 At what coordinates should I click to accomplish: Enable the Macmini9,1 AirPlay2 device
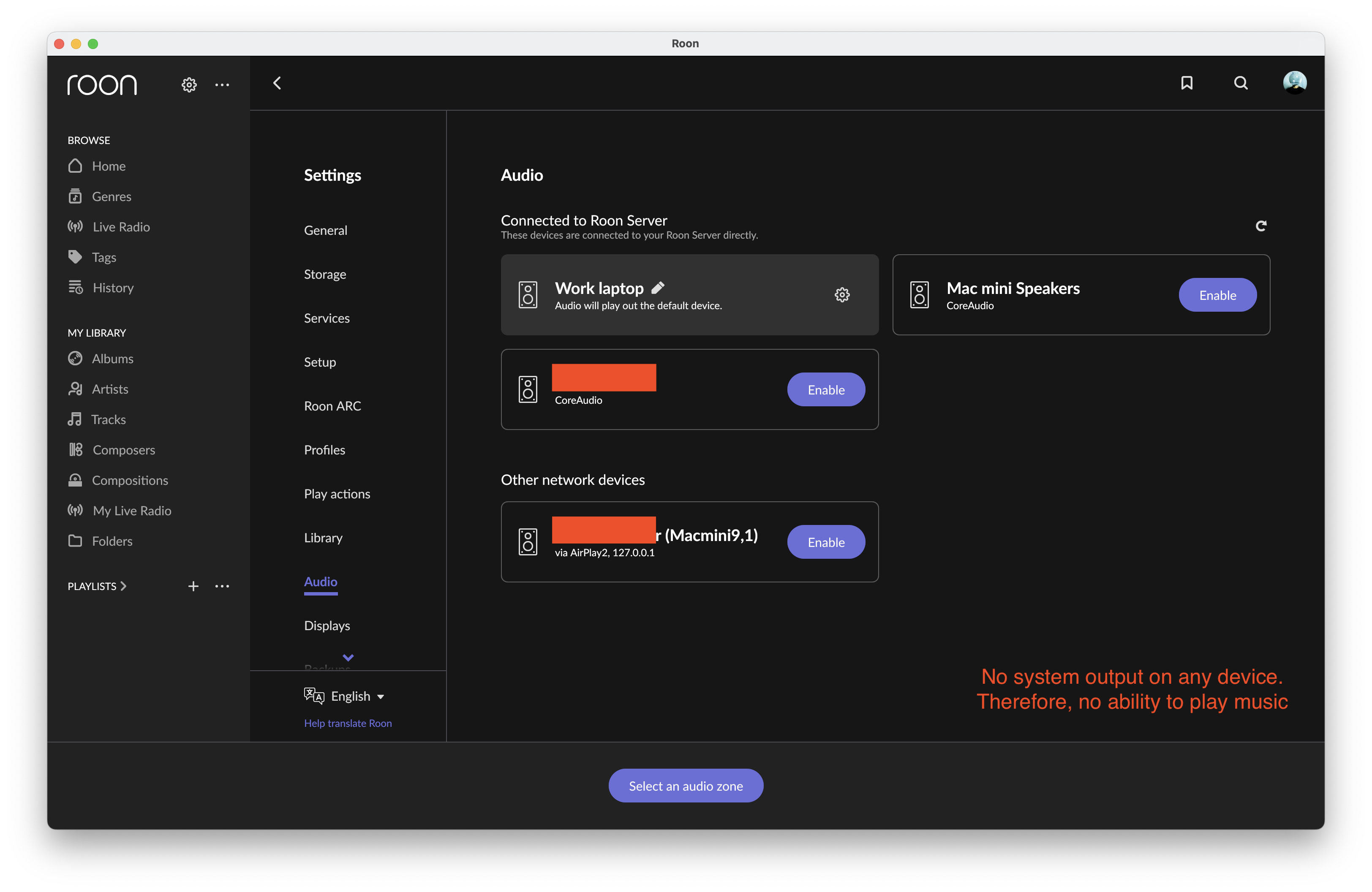pyautogui.click(x=826, y=541)
